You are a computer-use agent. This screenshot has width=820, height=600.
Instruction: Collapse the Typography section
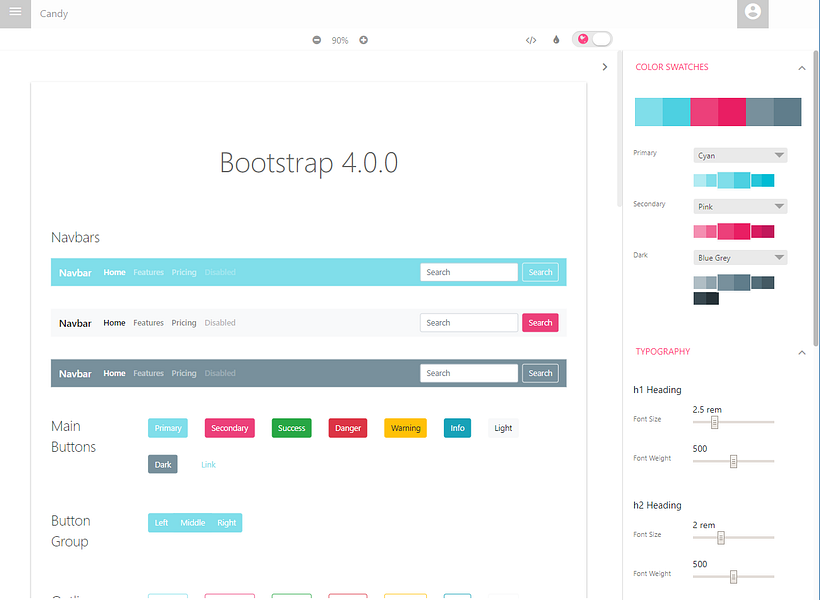[x=802, y=353]
